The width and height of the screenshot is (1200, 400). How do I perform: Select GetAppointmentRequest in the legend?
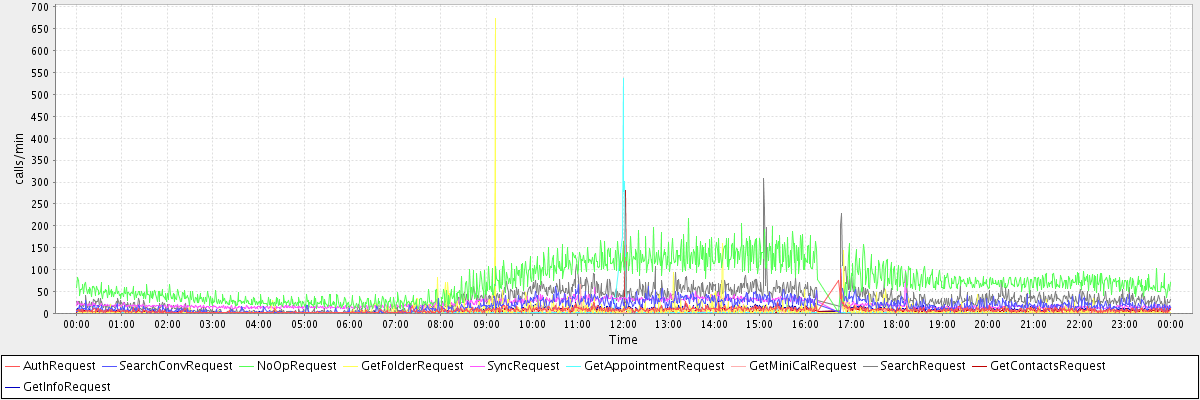[x=655, y=366]
